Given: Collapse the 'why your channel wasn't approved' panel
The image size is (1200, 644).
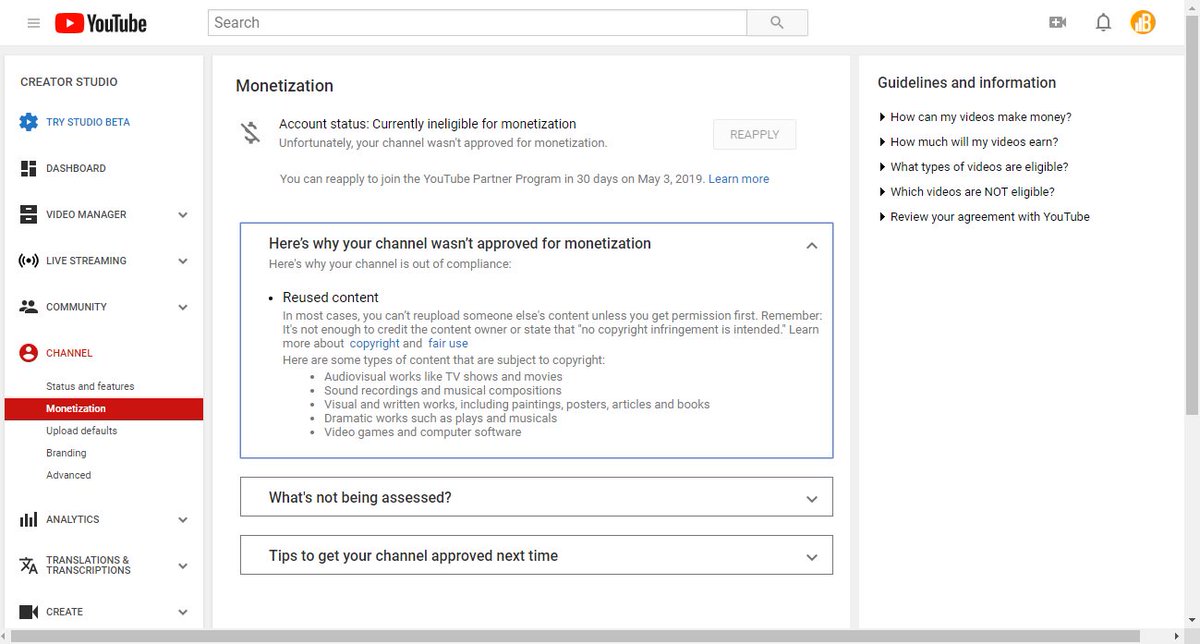Looking at the screenshot, I should point(812,245).
